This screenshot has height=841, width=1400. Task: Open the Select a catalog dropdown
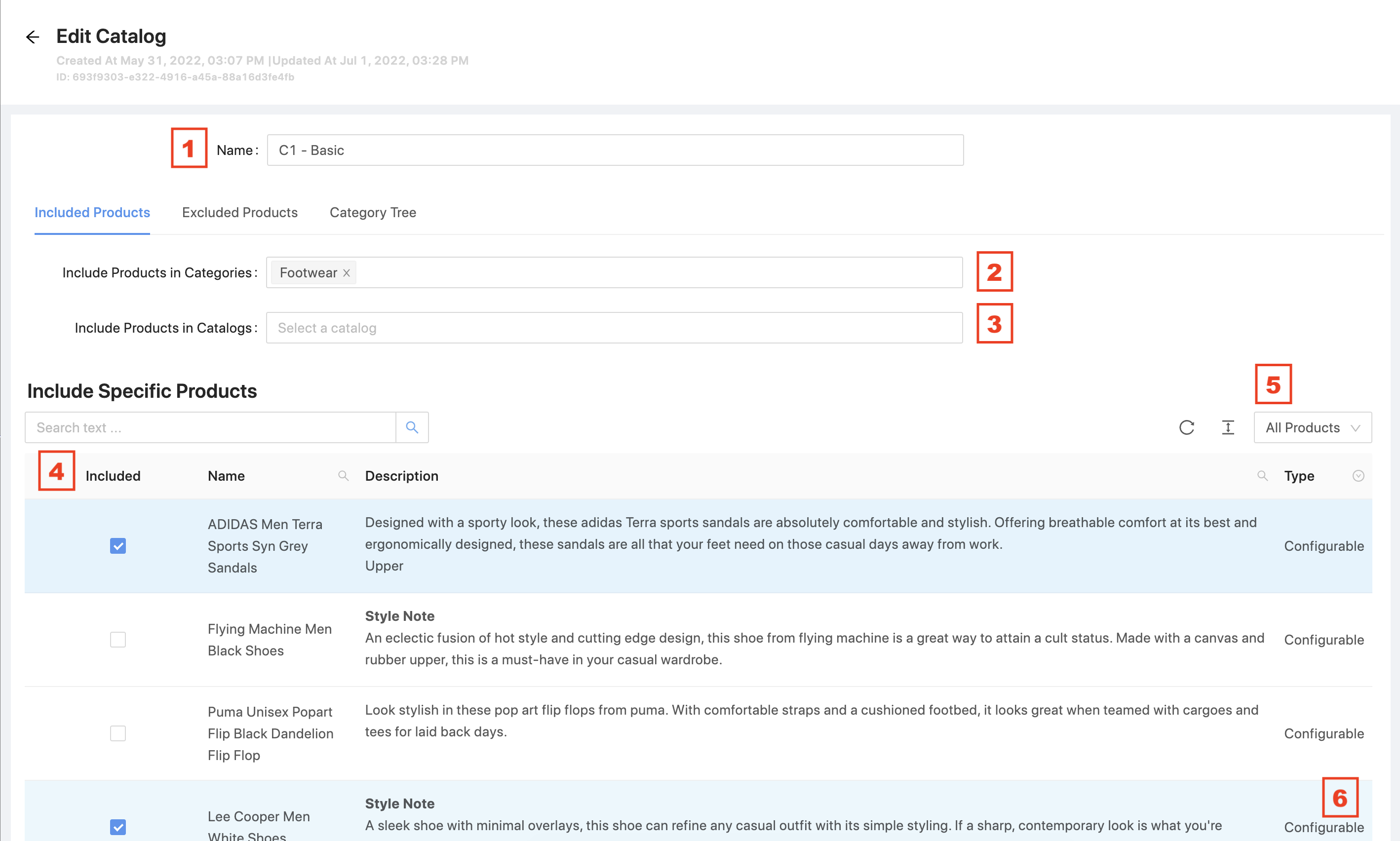pyautogui.click(x=615, y=328)
